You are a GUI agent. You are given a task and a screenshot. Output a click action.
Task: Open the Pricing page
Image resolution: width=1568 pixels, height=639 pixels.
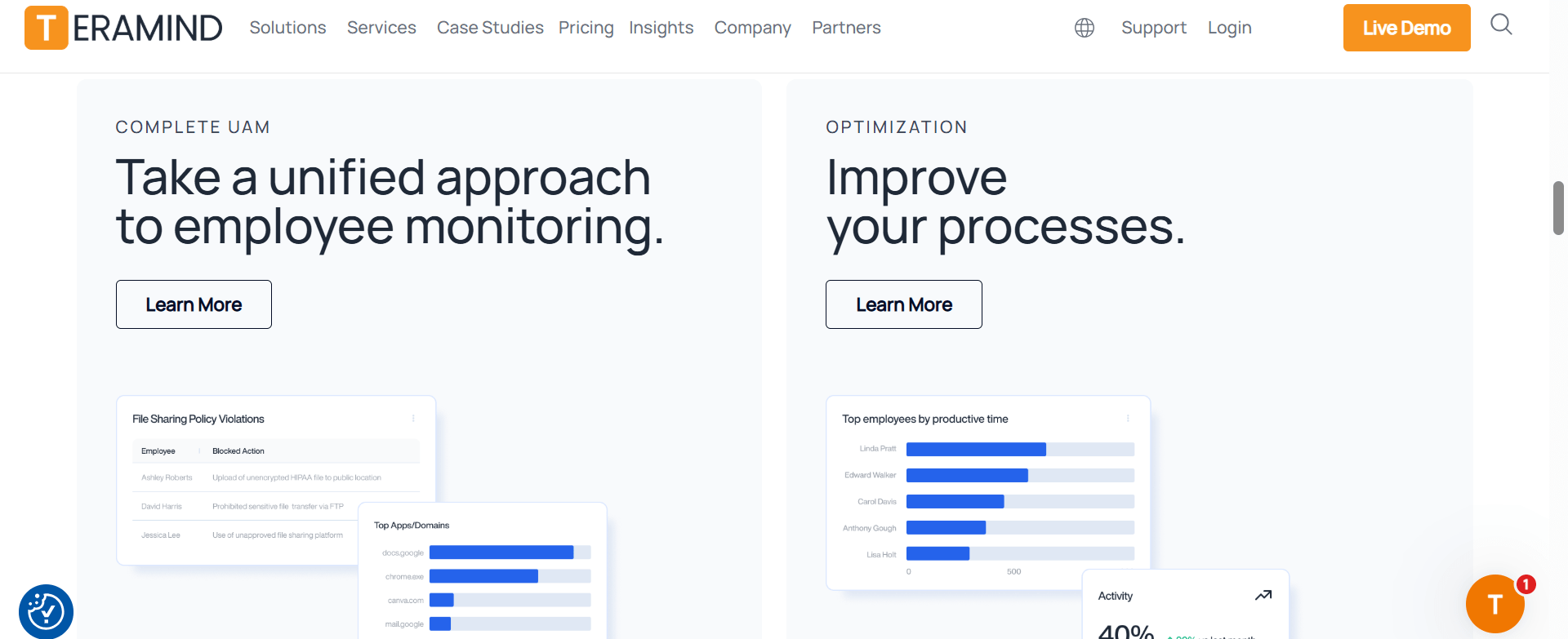[x=586, y=28]
